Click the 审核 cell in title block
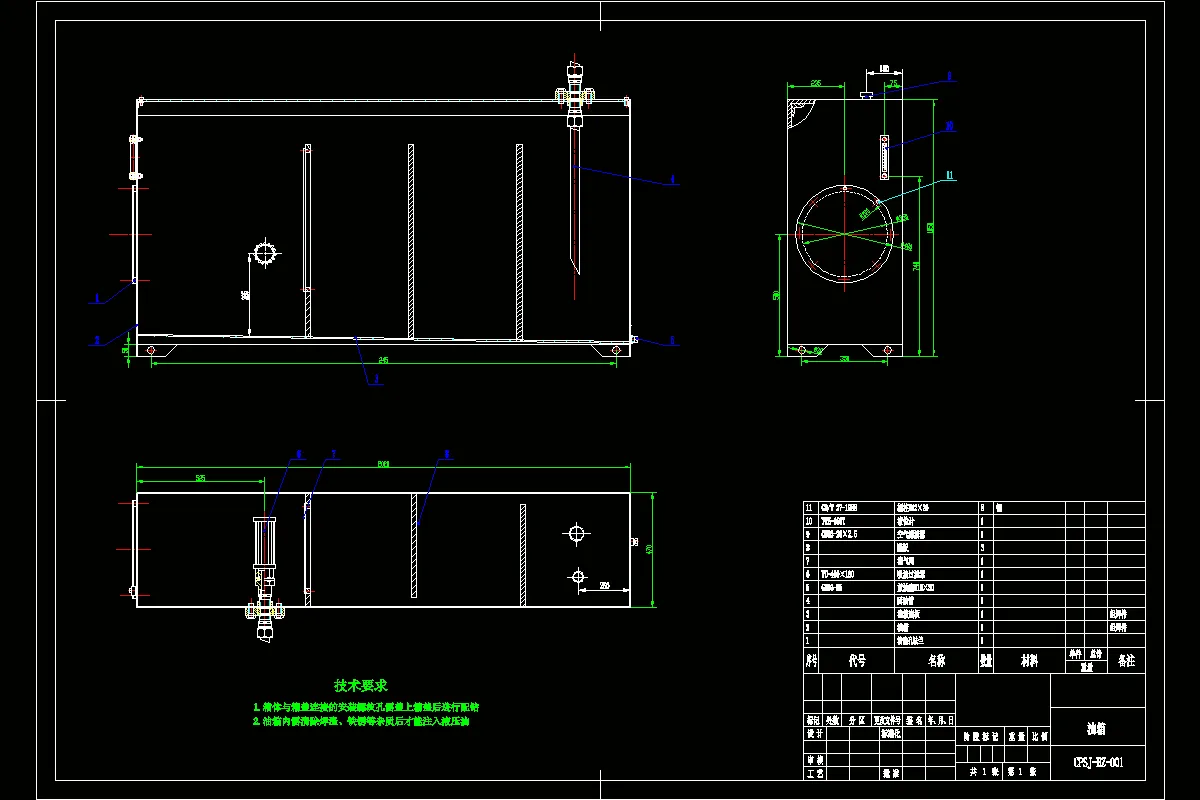The image size is (1200, 800). 814,760
